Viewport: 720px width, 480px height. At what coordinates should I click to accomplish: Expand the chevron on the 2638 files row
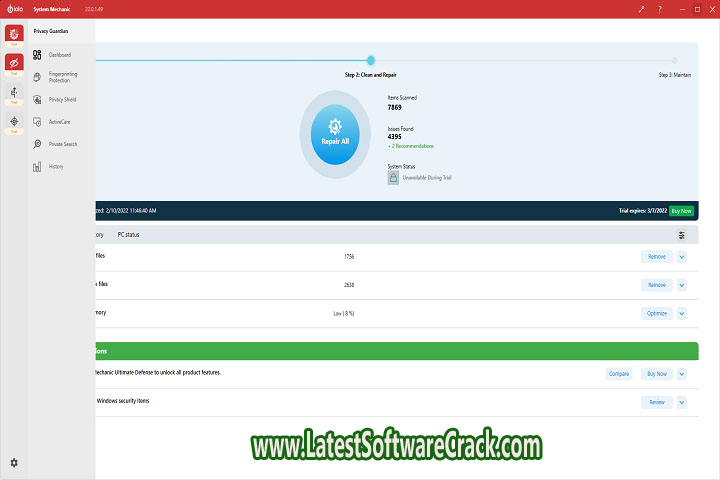click(x=682, y=285)
